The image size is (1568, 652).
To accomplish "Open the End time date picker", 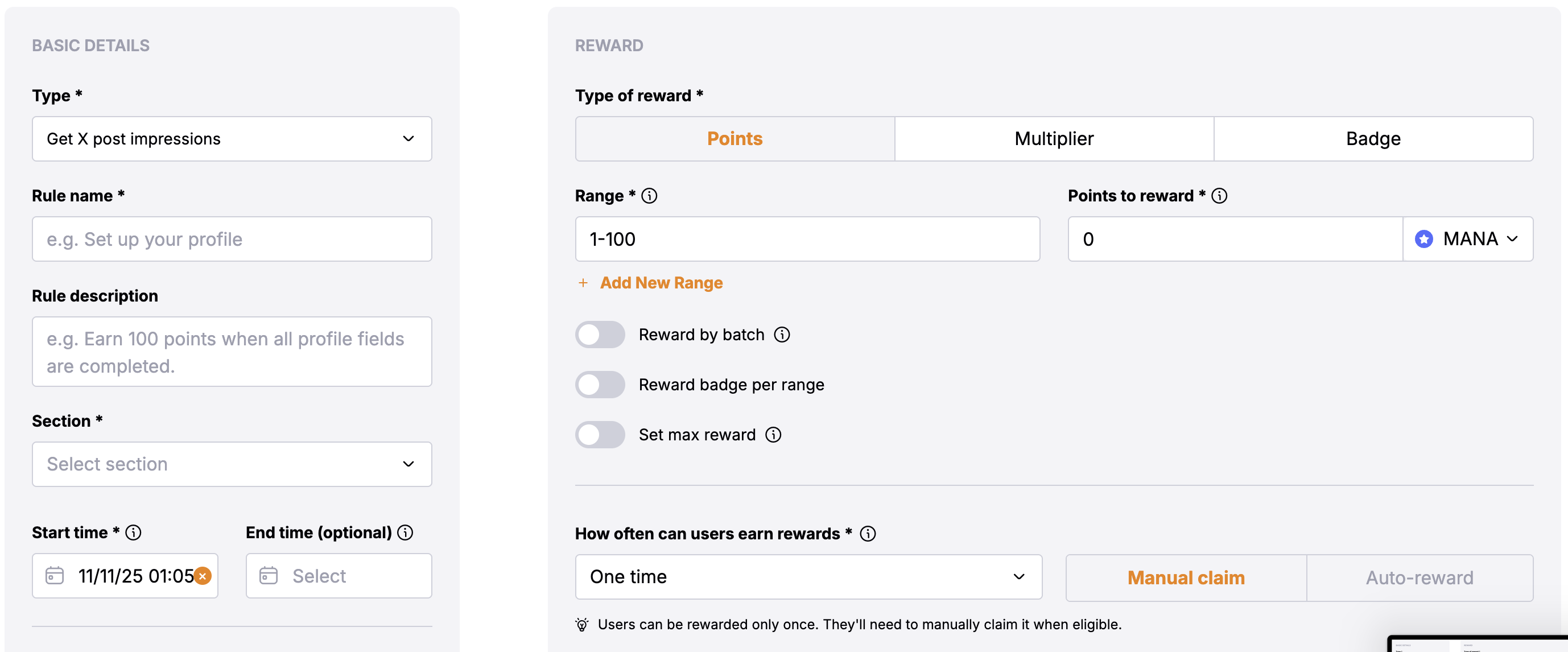I will (x=339, y=576).
